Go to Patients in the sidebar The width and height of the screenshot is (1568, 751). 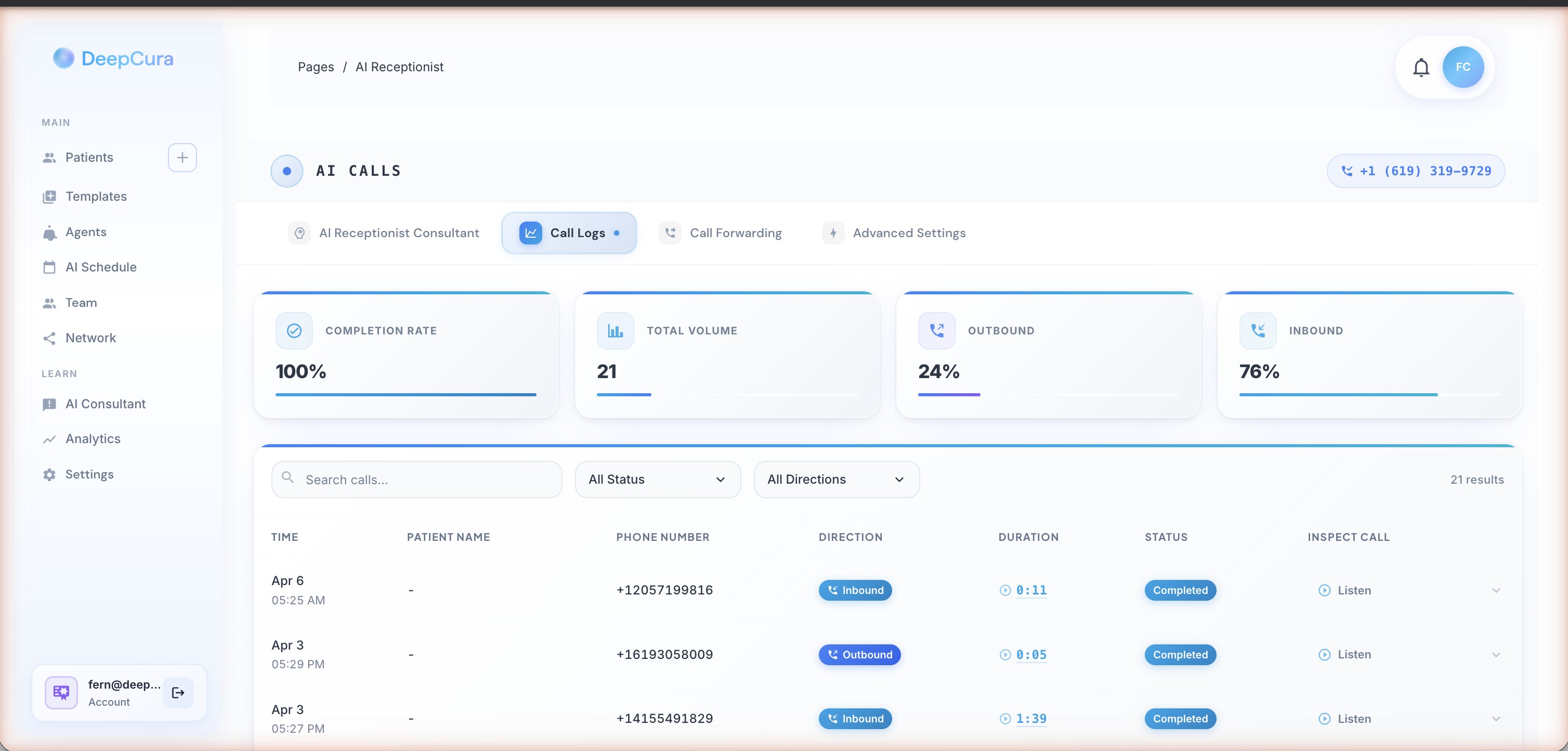tap(89, 158)
